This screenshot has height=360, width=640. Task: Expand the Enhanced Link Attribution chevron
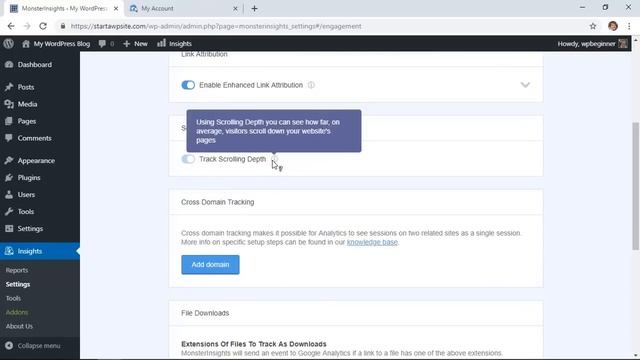pos(525,85)
